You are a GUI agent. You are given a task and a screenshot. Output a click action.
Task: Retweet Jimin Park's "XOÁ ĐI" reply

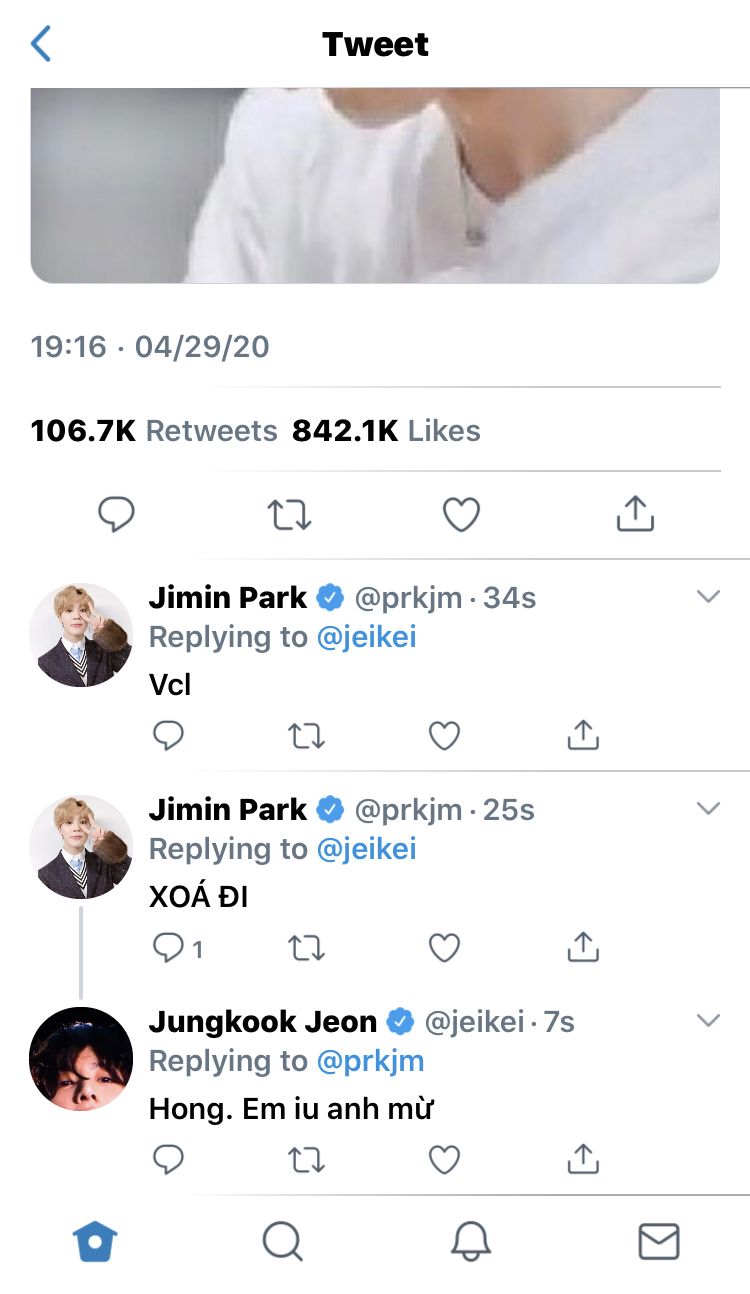point(306,948)
